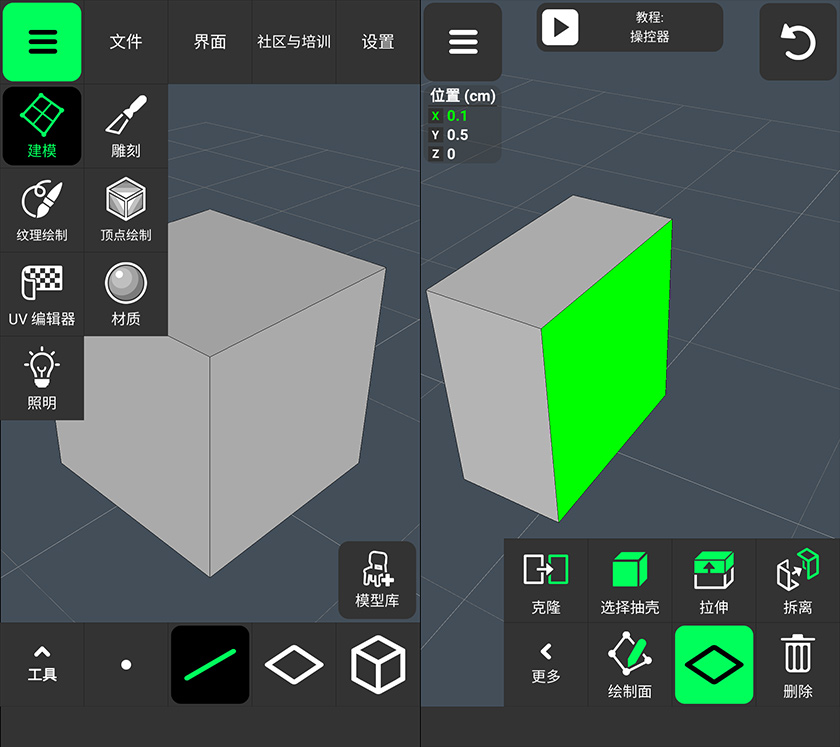Open the 照明 lighting panel
This screenshot has height=747, width=840.
pos(42,378)
